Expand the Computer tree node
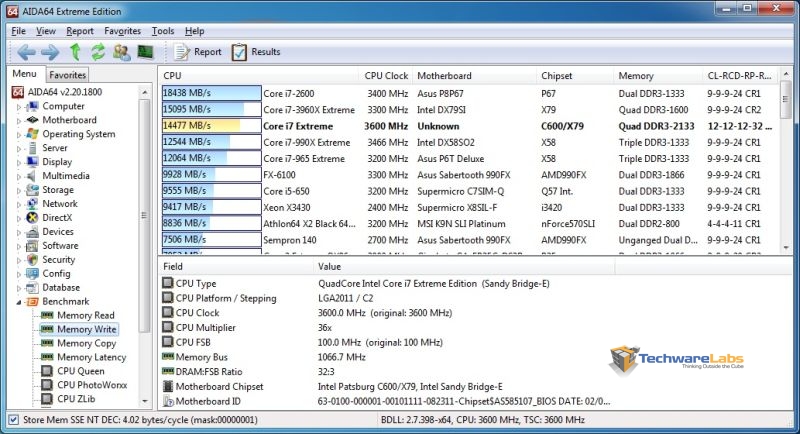Viewport: 800px width, 434px height. [19, 107]
